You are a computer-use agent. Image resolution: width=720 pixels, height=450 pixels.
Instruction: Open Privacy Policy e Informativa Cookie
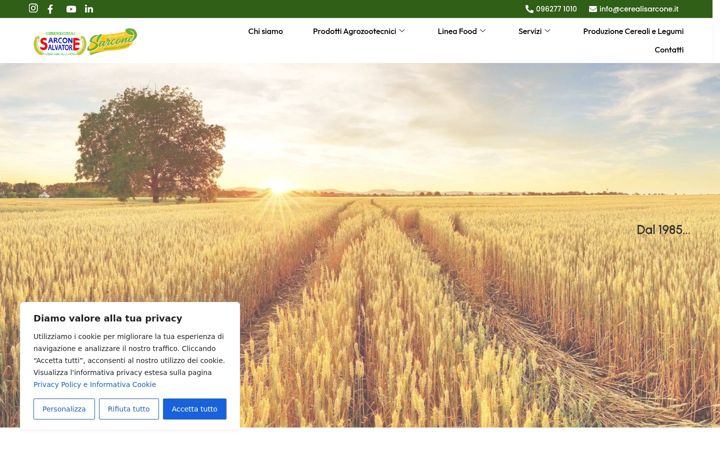point(95,384)
